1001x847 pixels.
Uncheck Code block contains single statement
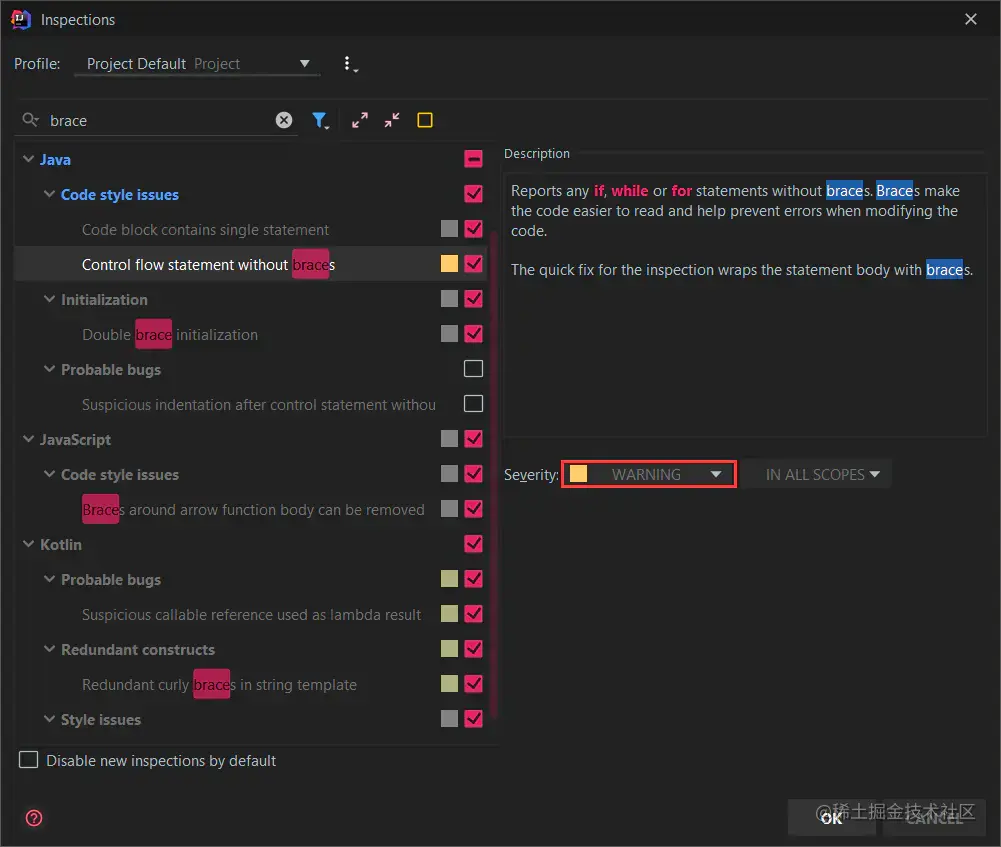(473, 229)
